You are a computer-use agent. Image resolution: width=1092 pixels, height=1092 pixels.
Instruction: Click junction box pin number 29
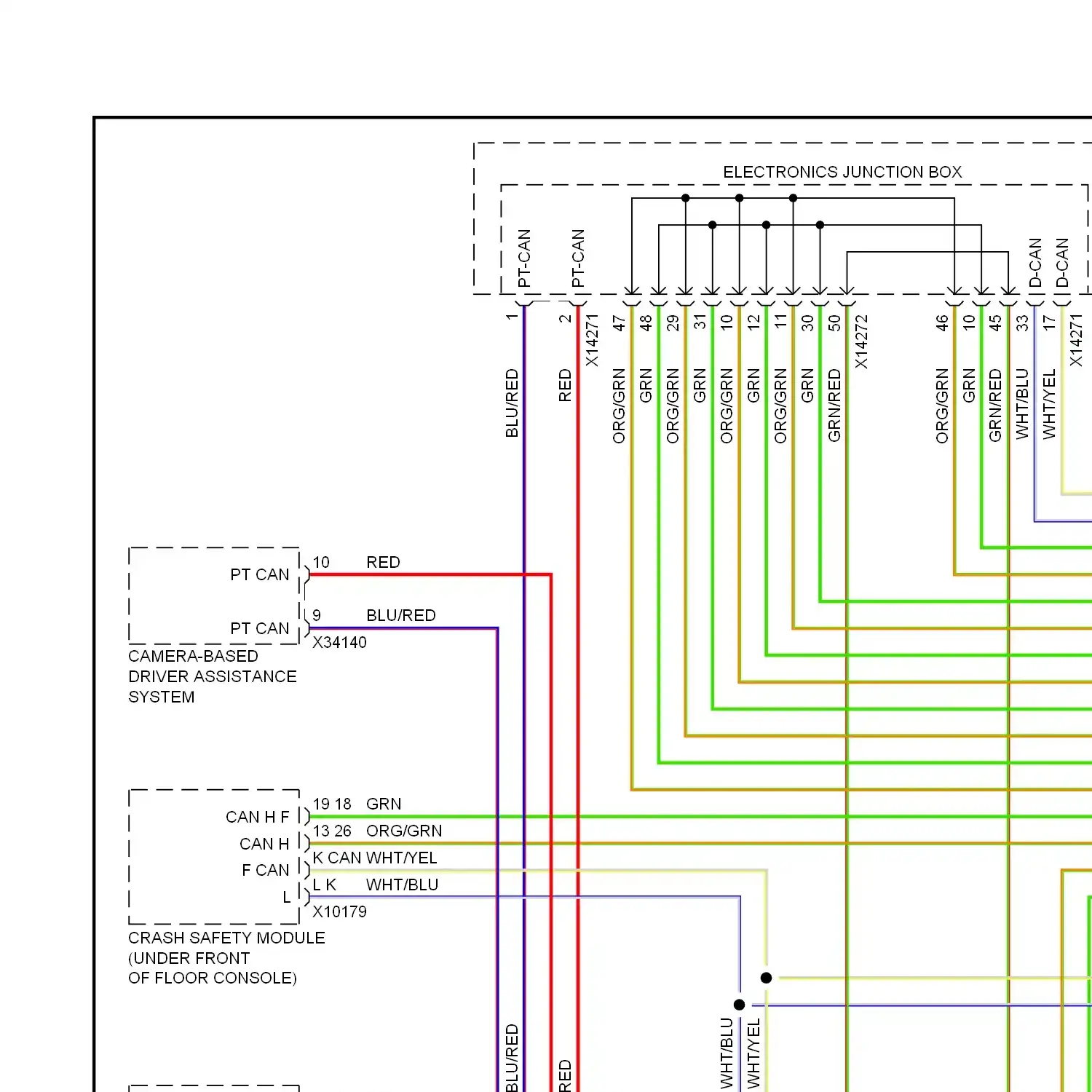pyautogui.click(x=673, y=323)
